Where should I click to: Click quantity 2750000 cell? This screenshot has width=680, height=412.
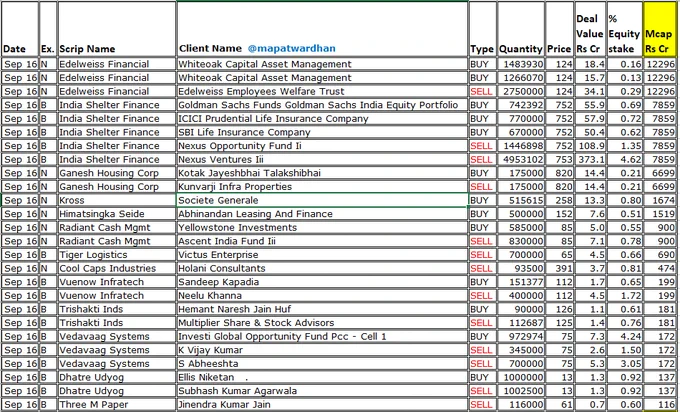[x=521, y=92]
